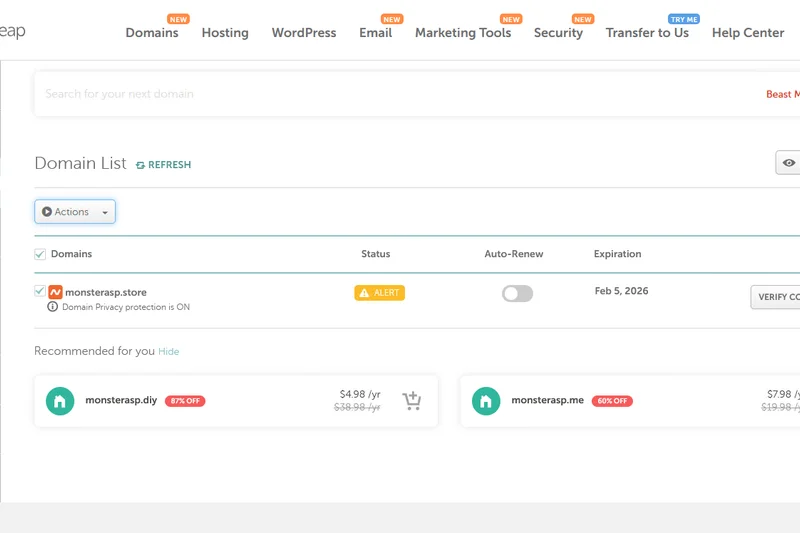Select the monsterasp.me recommendation
800x533 pixels.
[547, 400]
